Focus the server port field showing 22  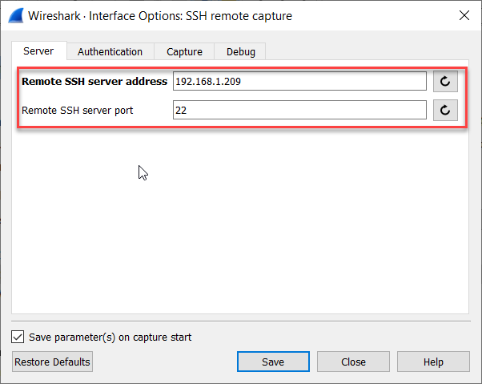[300, 110]
